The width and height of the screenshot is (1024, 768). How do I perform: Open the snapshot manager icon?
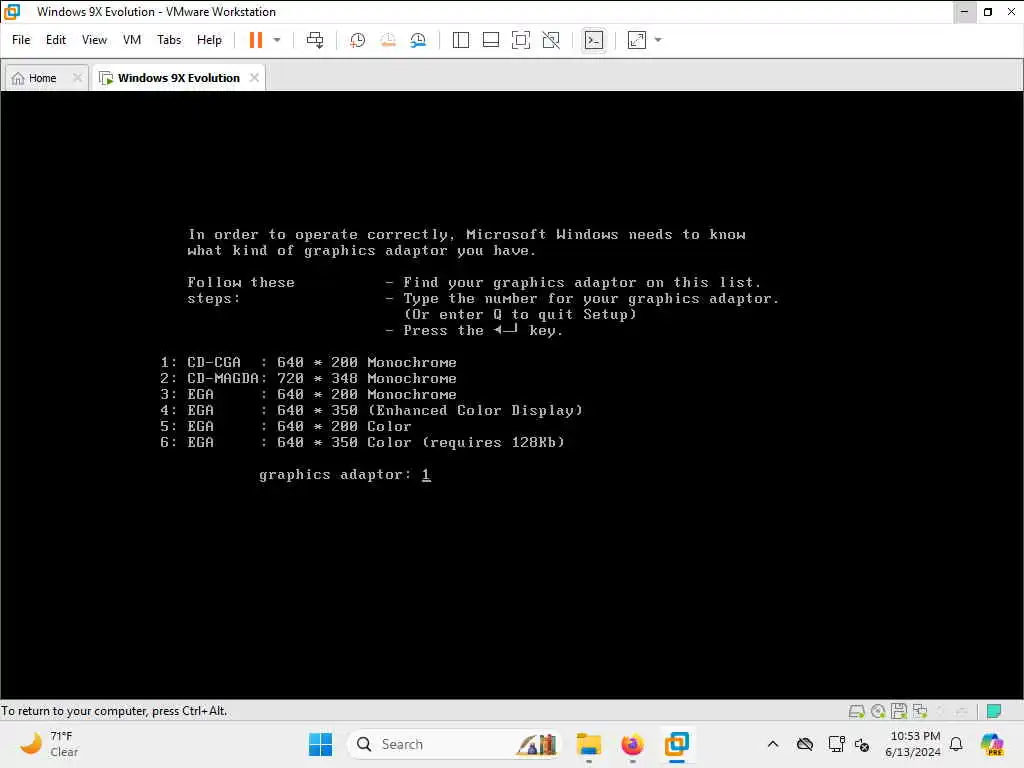(418, 40)
